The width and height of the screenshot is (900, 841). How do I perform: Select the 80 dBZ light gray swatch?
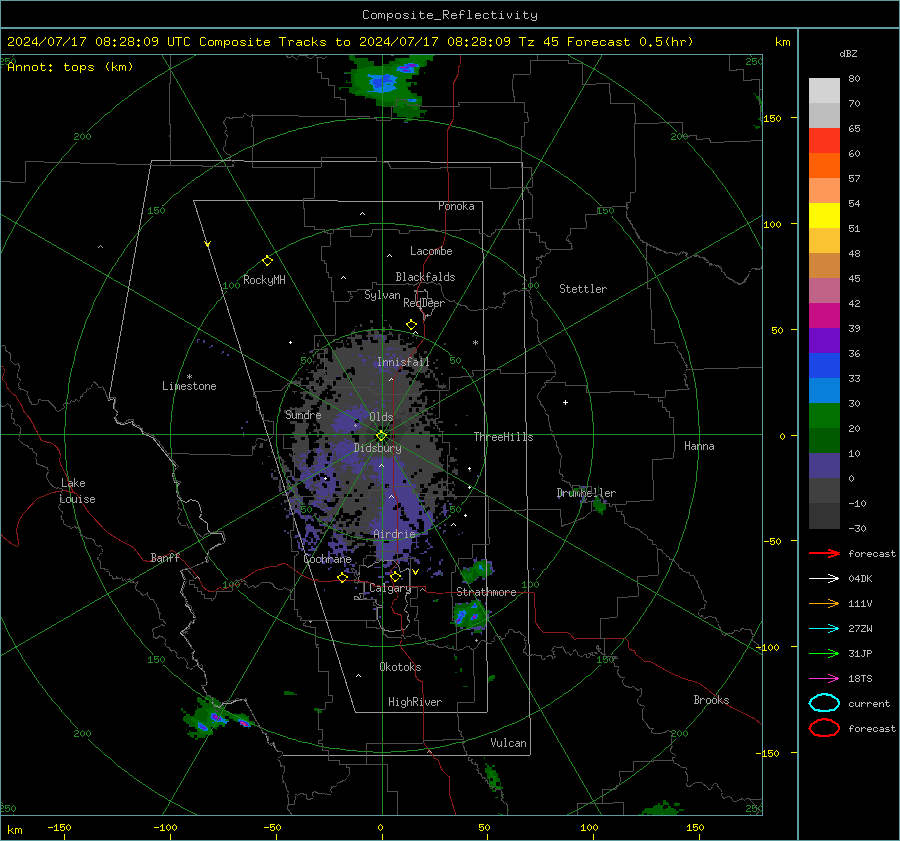[824, 91]
